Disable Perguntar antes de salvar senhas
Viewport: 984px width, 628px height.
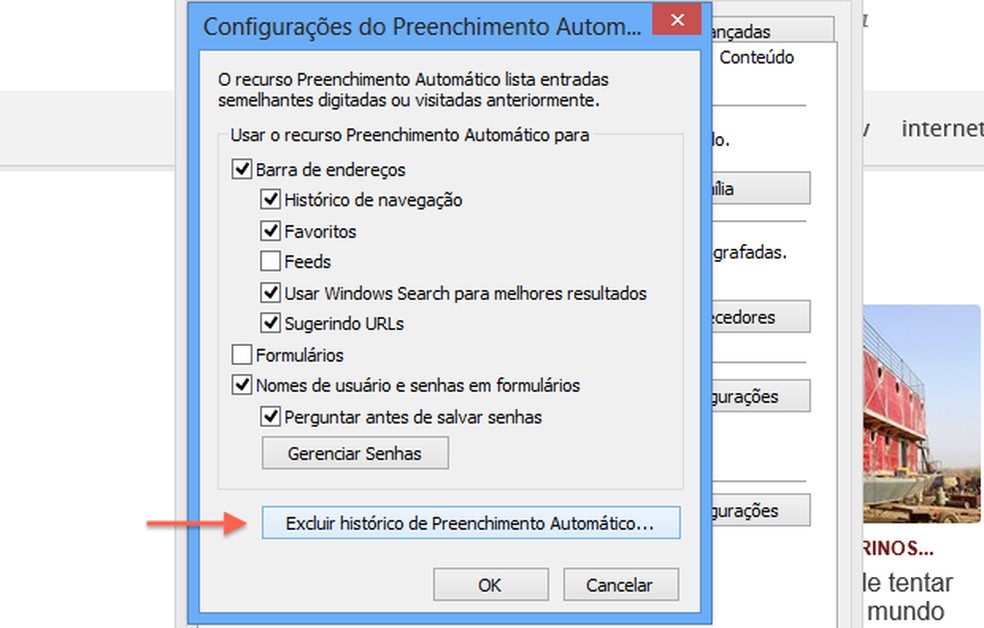pos(270,417)
